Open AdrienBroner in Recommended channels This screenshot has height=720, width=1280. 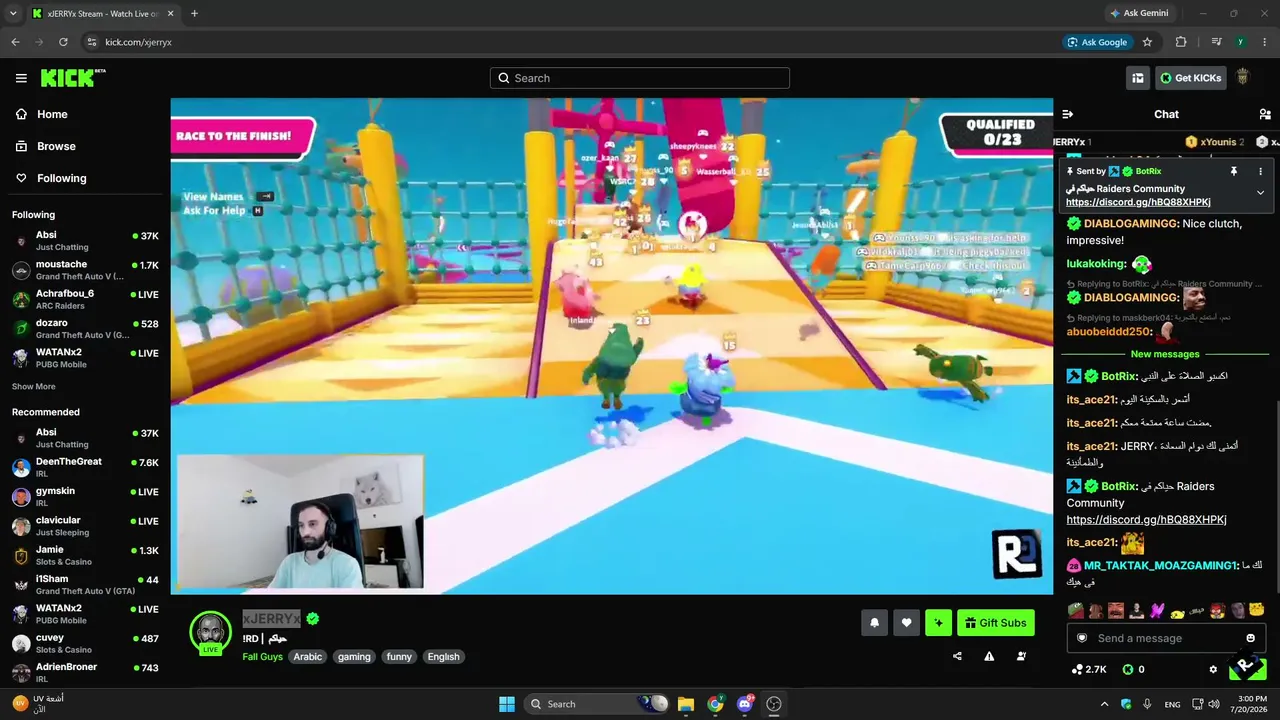coord(85,672)
